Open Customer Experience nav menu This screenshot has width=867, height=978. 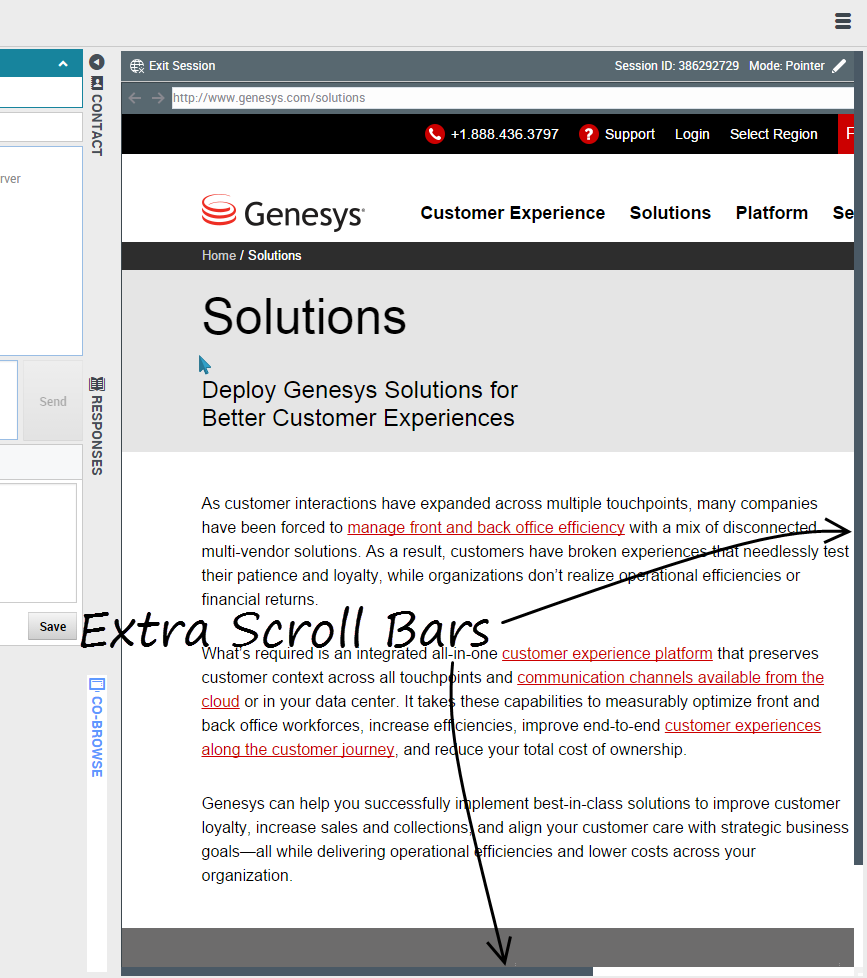[x=512, y=213]
